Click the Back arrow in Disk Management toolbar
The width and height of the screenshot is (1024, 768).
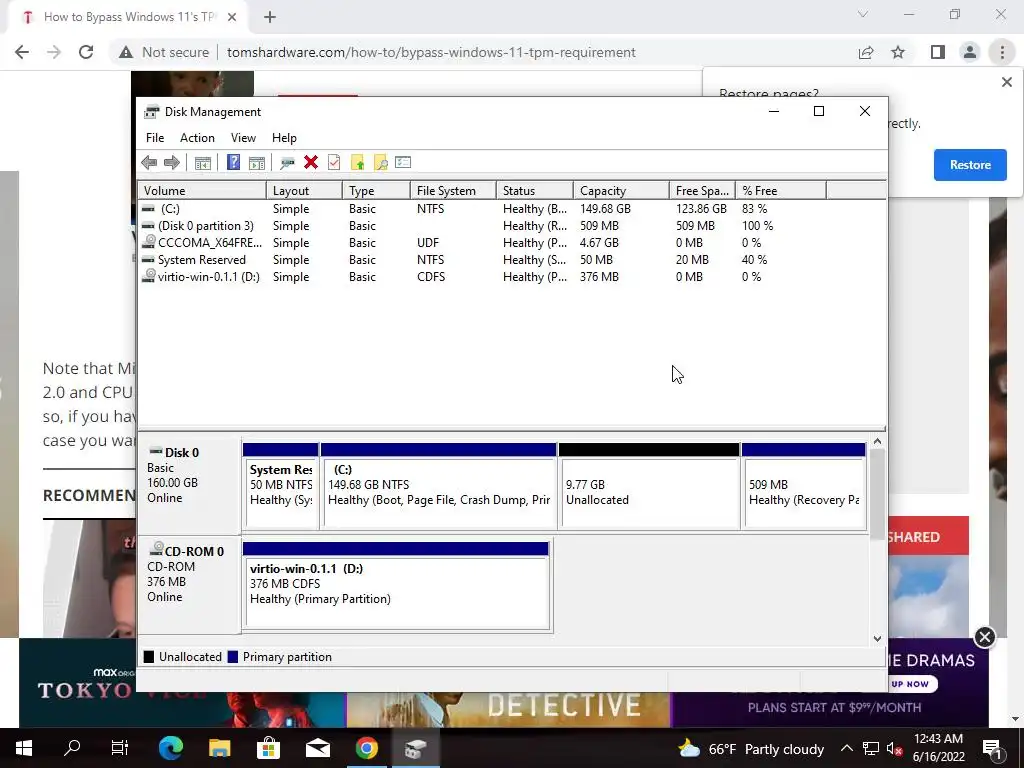(x=149, y=163)
